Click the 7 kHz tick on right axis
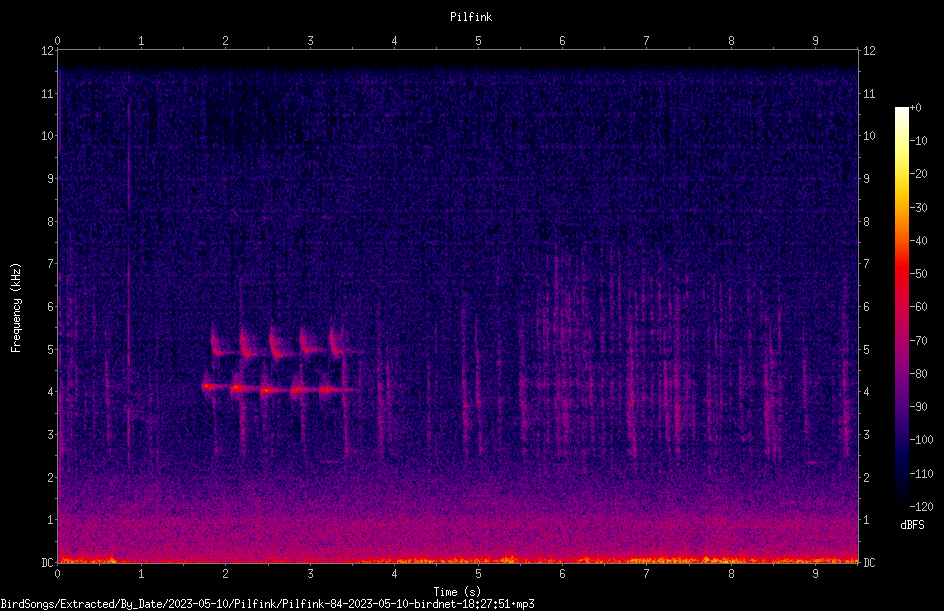Image resolution: width=944 pixels, height=611 pixels. [x=867, y=264]
